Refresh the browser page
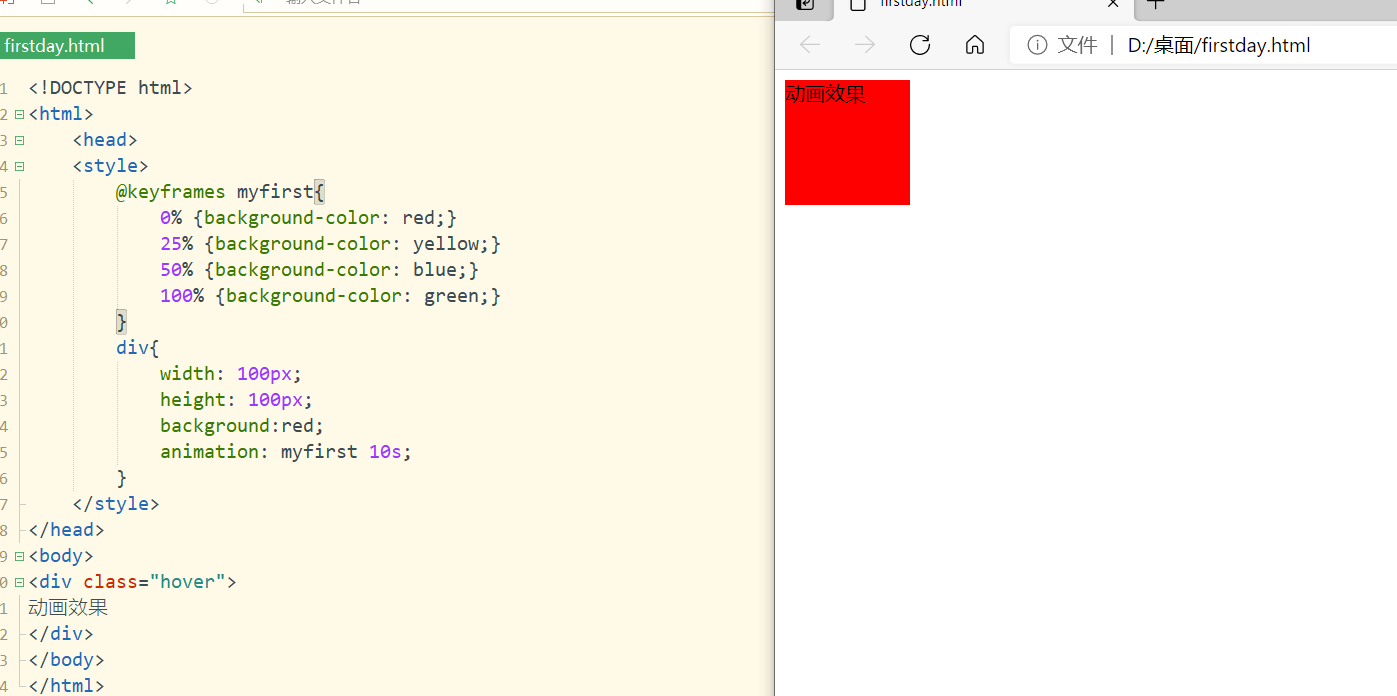 (x=920, y=45)
